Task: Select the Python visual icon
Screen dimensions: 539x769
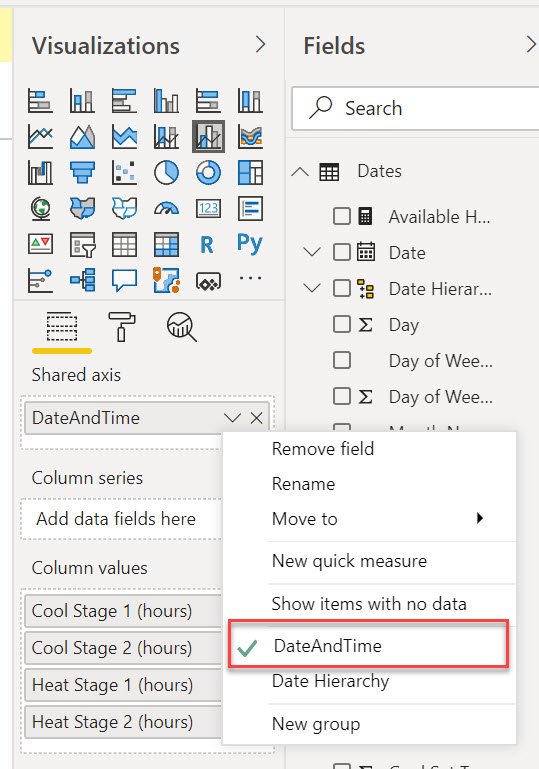Action: (250, 244)
